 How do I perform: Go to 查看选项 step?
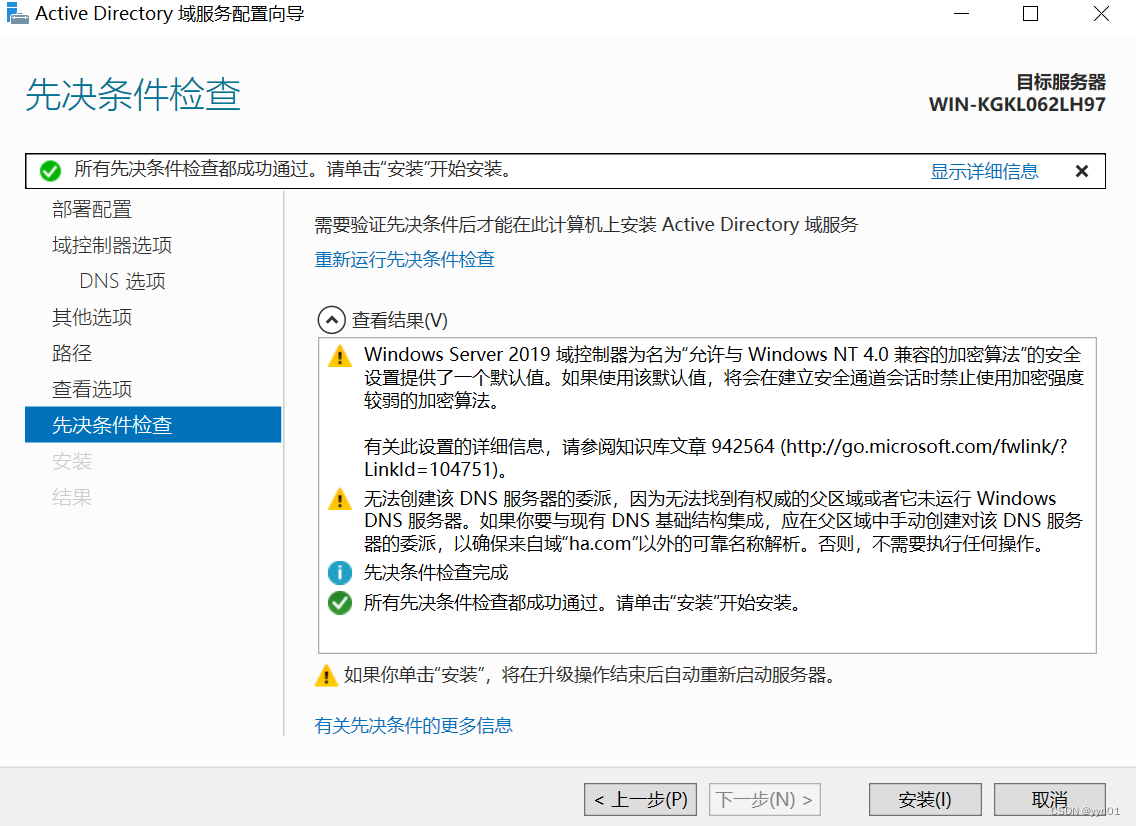(92, 389)
